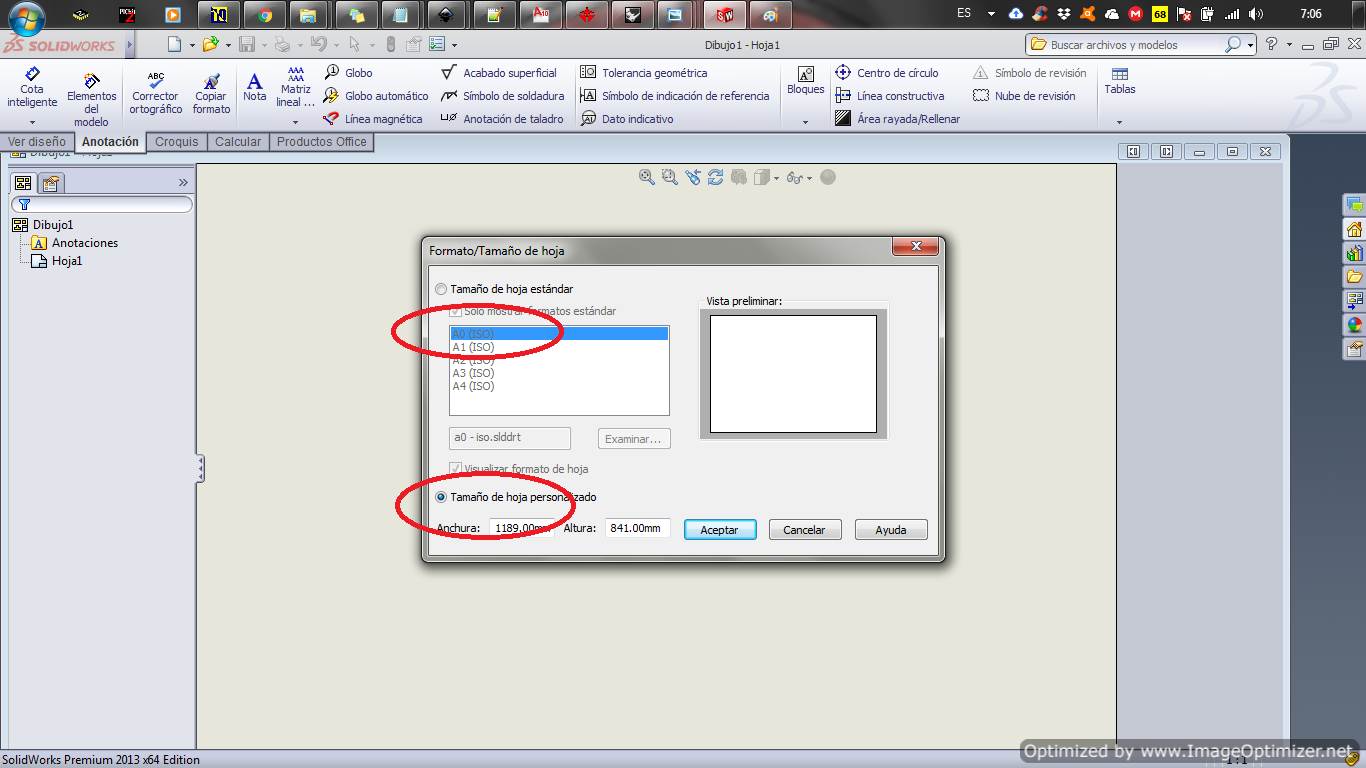1366x768 pixels.
Task: Select Tamaño de hoja estándar radio button
Action: tap(441, 289)
